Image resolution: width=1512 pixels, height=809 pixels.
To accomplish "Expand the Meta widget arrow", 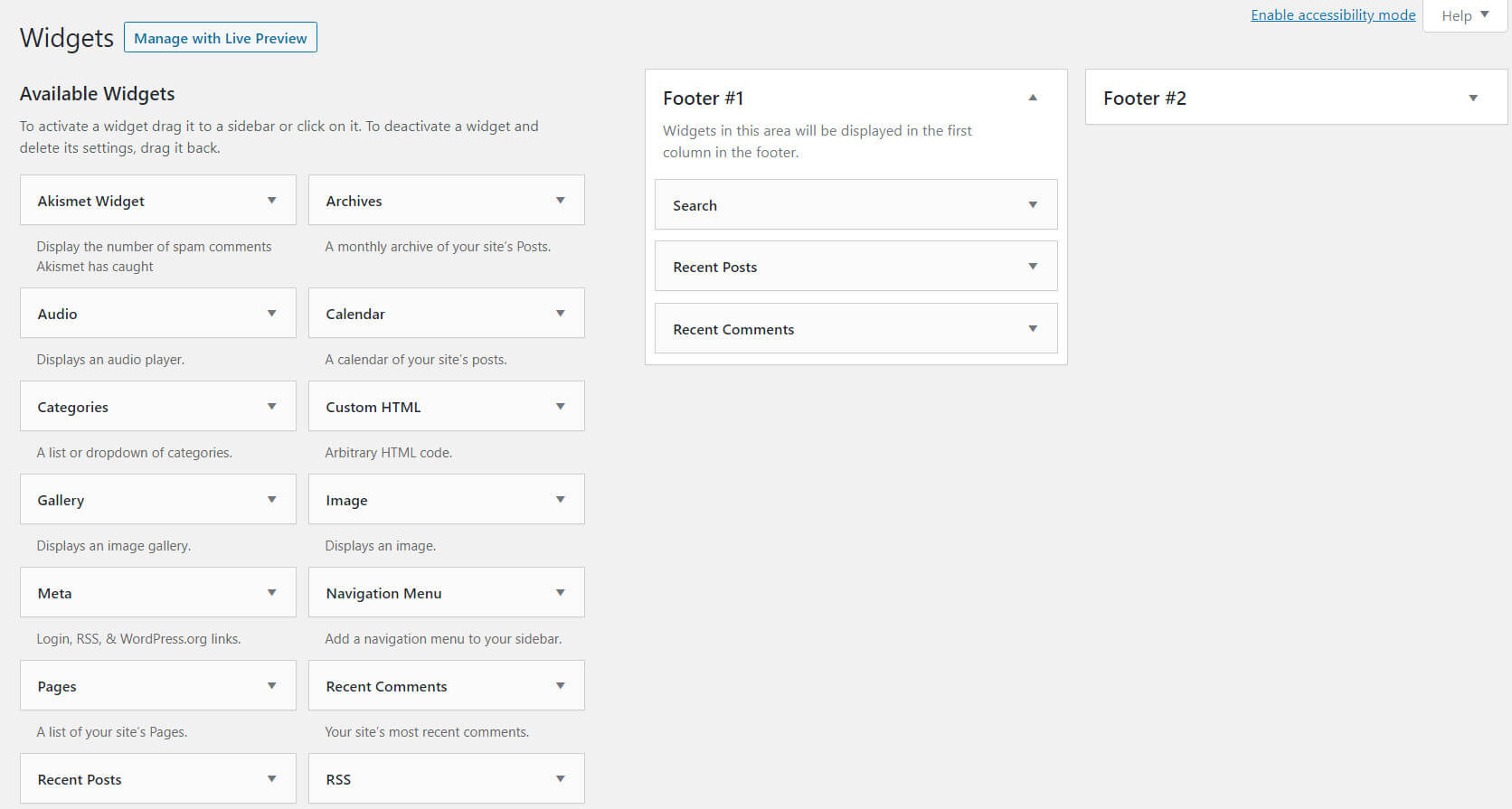I will pyautogui.click(x=271, y=593).
